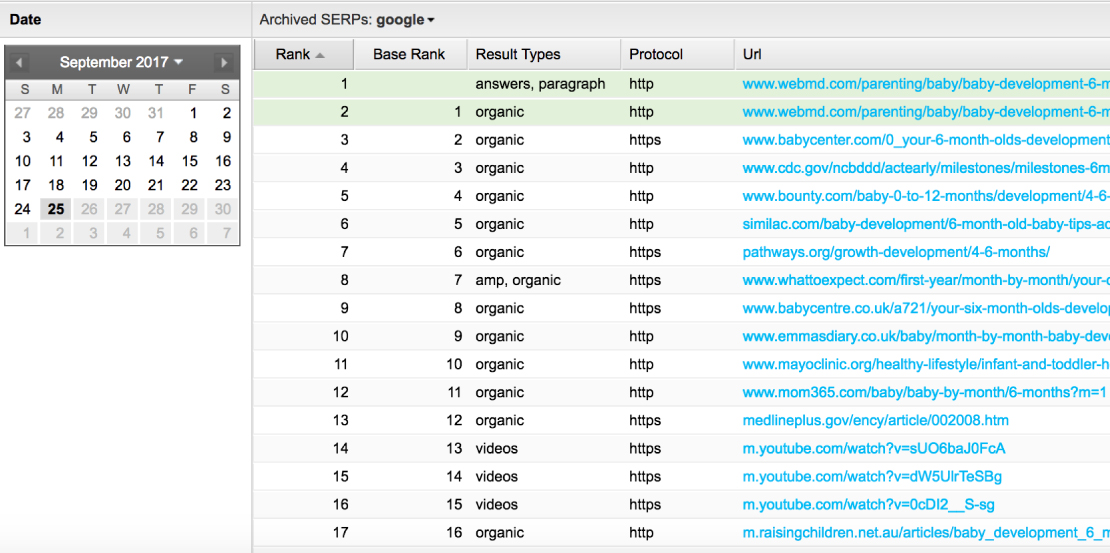Select September 25 in the calendar

[x=56, y=209]
